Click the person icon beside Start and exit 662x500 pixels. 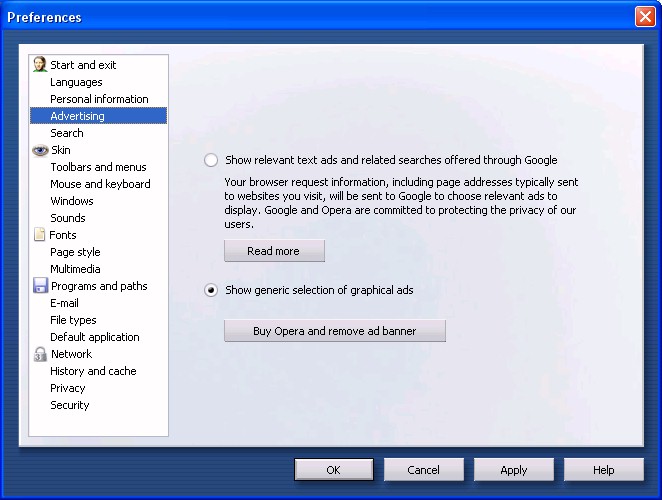click(40, 64)
